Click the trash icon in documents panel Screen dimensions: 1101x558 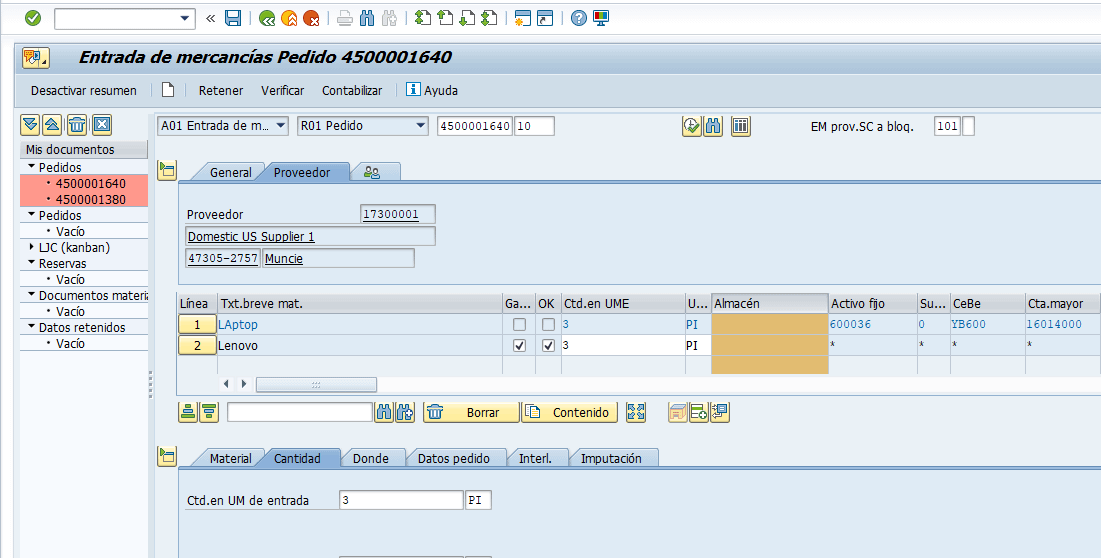click(x=77, y=125)
